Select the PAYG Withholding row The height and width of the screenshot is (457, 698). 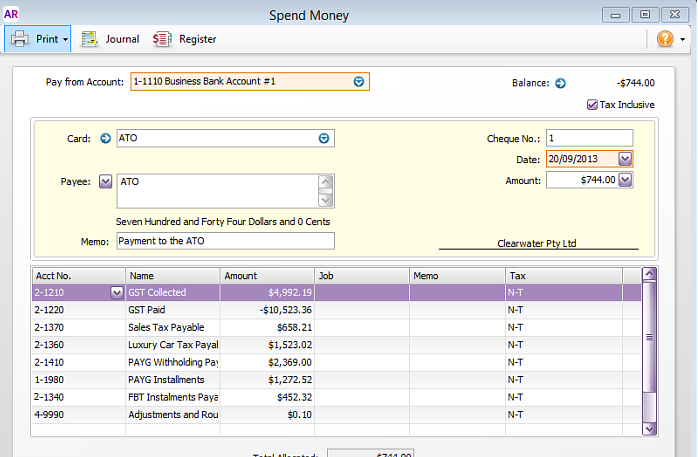337,362
